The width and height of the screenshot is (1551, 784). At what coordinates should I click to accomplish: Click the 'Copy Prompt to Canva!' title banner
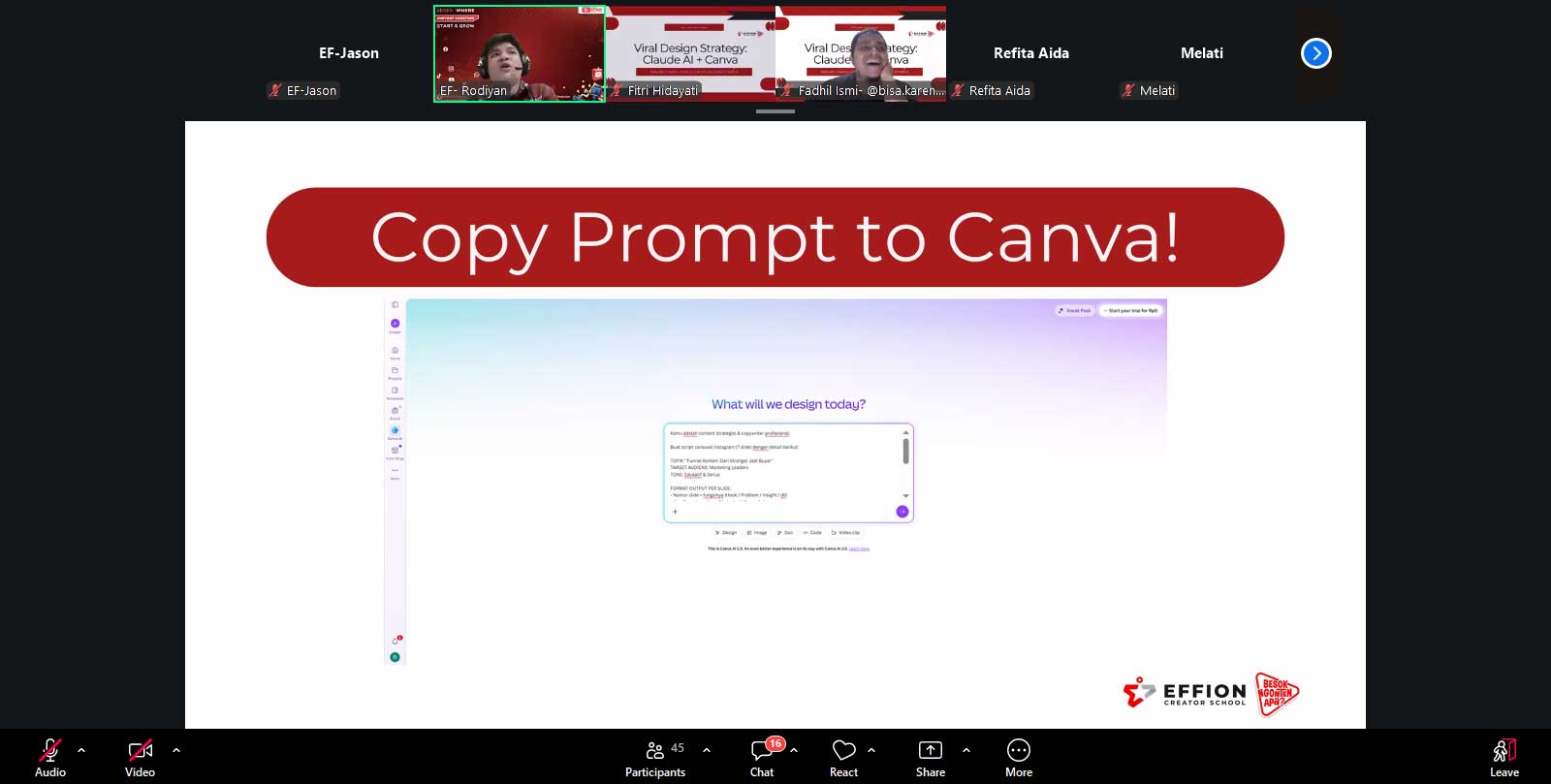(775, 237)
